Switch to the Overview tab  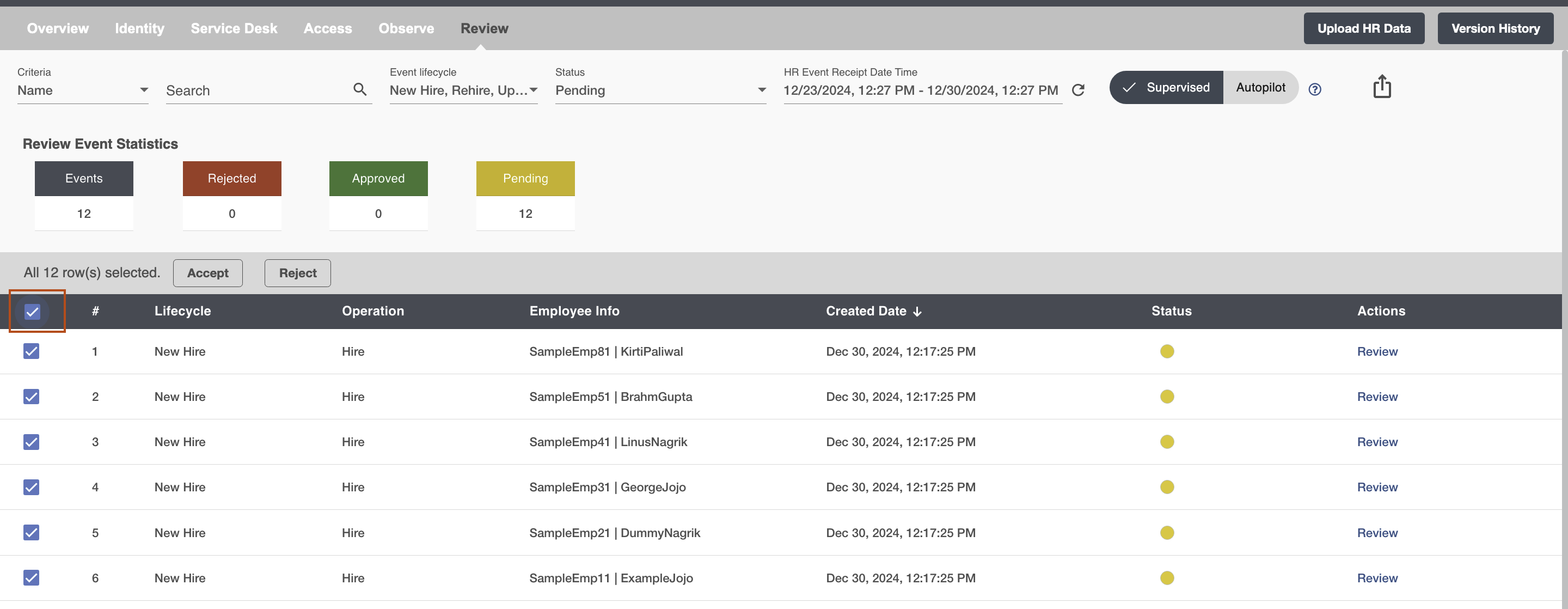58,28
